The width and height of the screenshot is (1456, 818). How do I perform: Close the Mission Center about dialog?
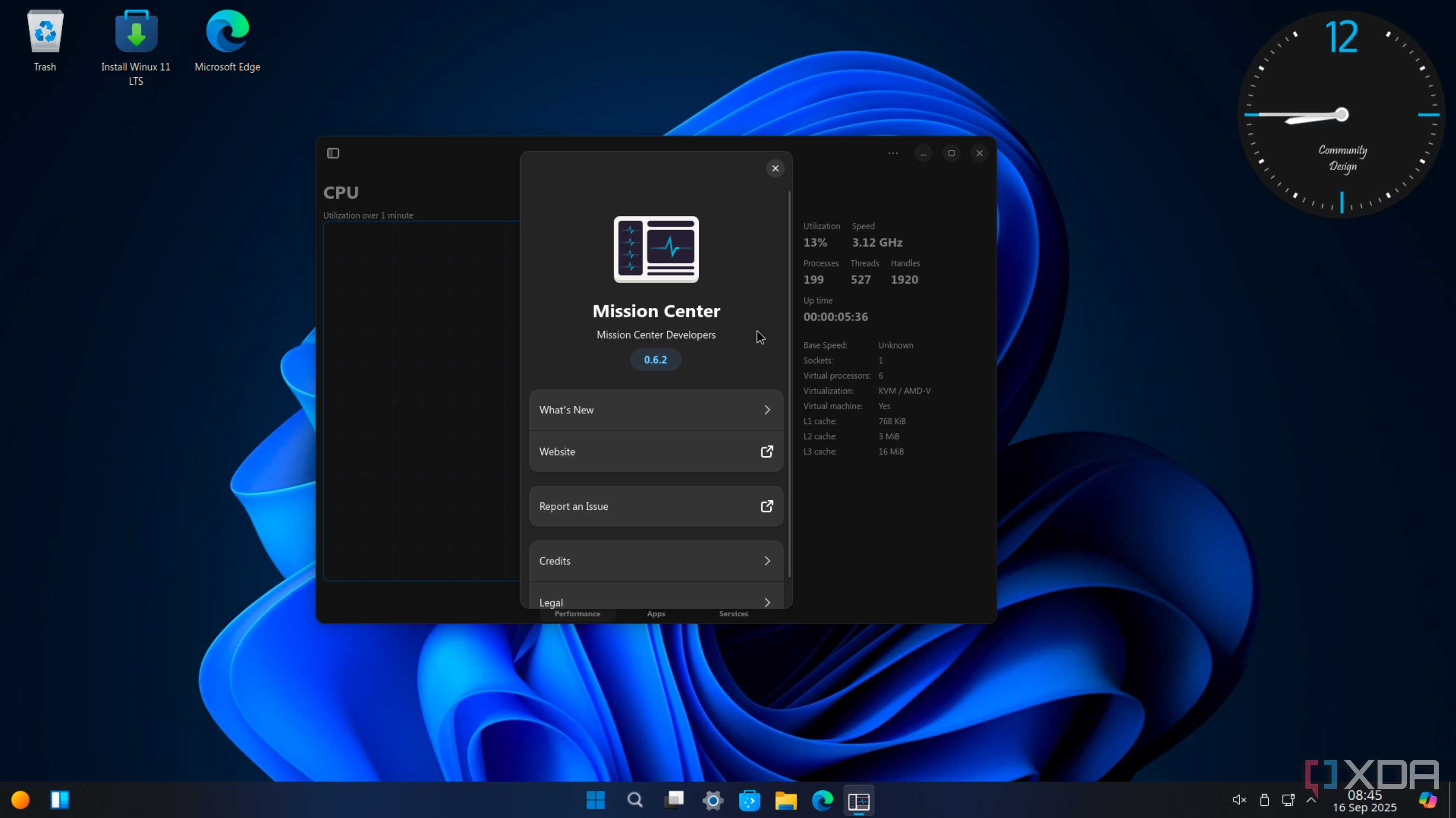(x=775, y=169)
